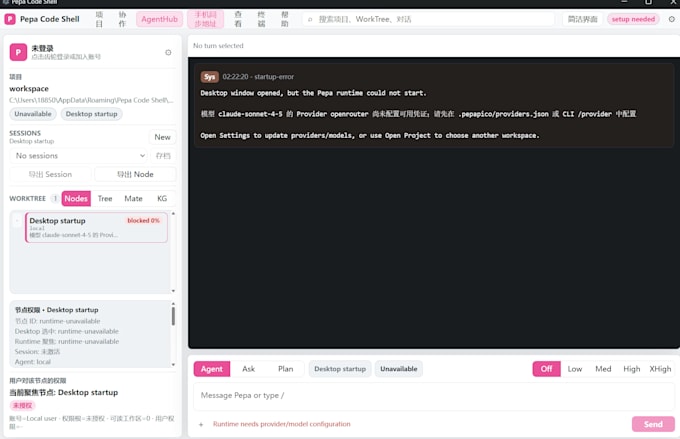Select Ask mode
Screen dimensions: 680x439
(x=248, y=369)
